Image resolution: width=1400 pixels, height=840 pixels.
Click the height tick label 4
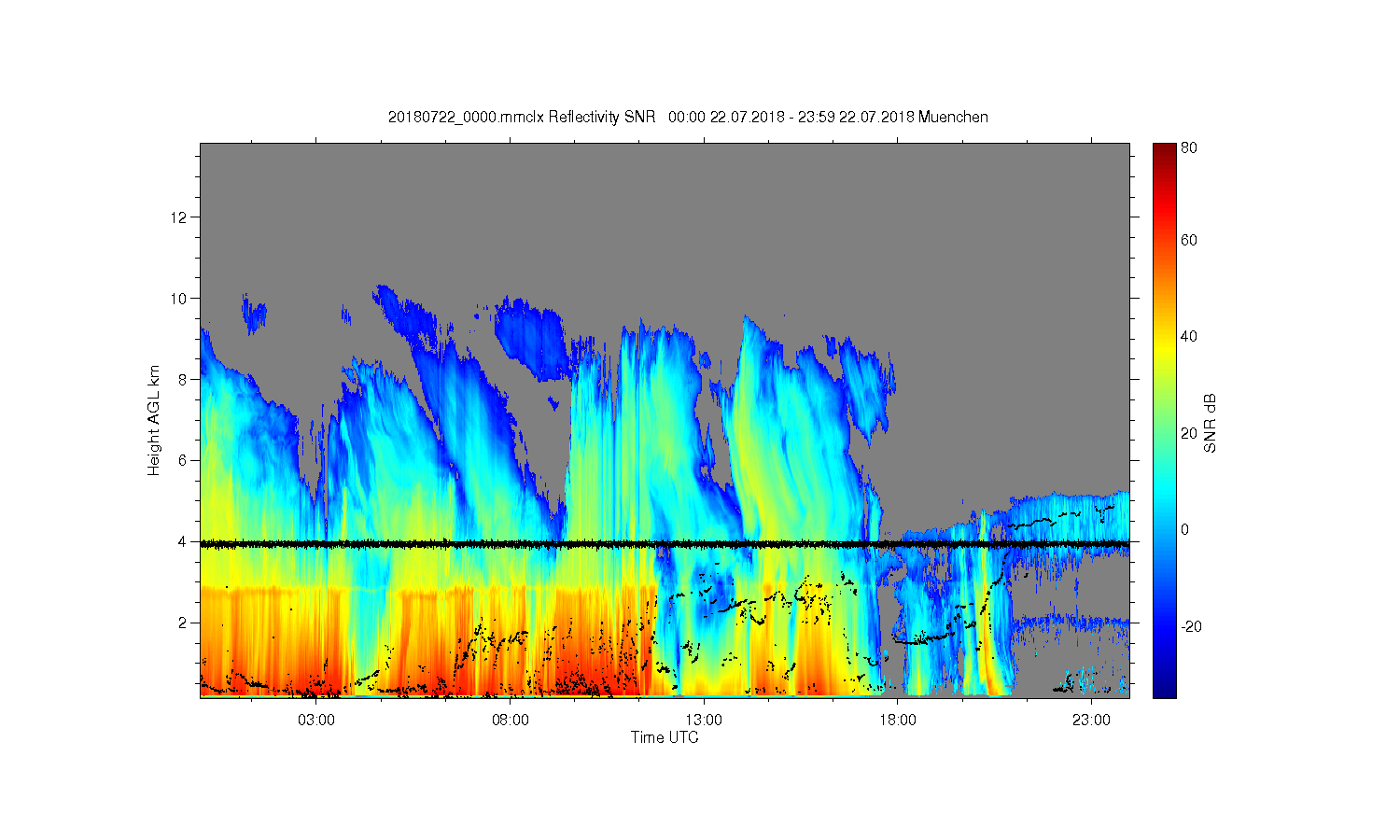183,541
